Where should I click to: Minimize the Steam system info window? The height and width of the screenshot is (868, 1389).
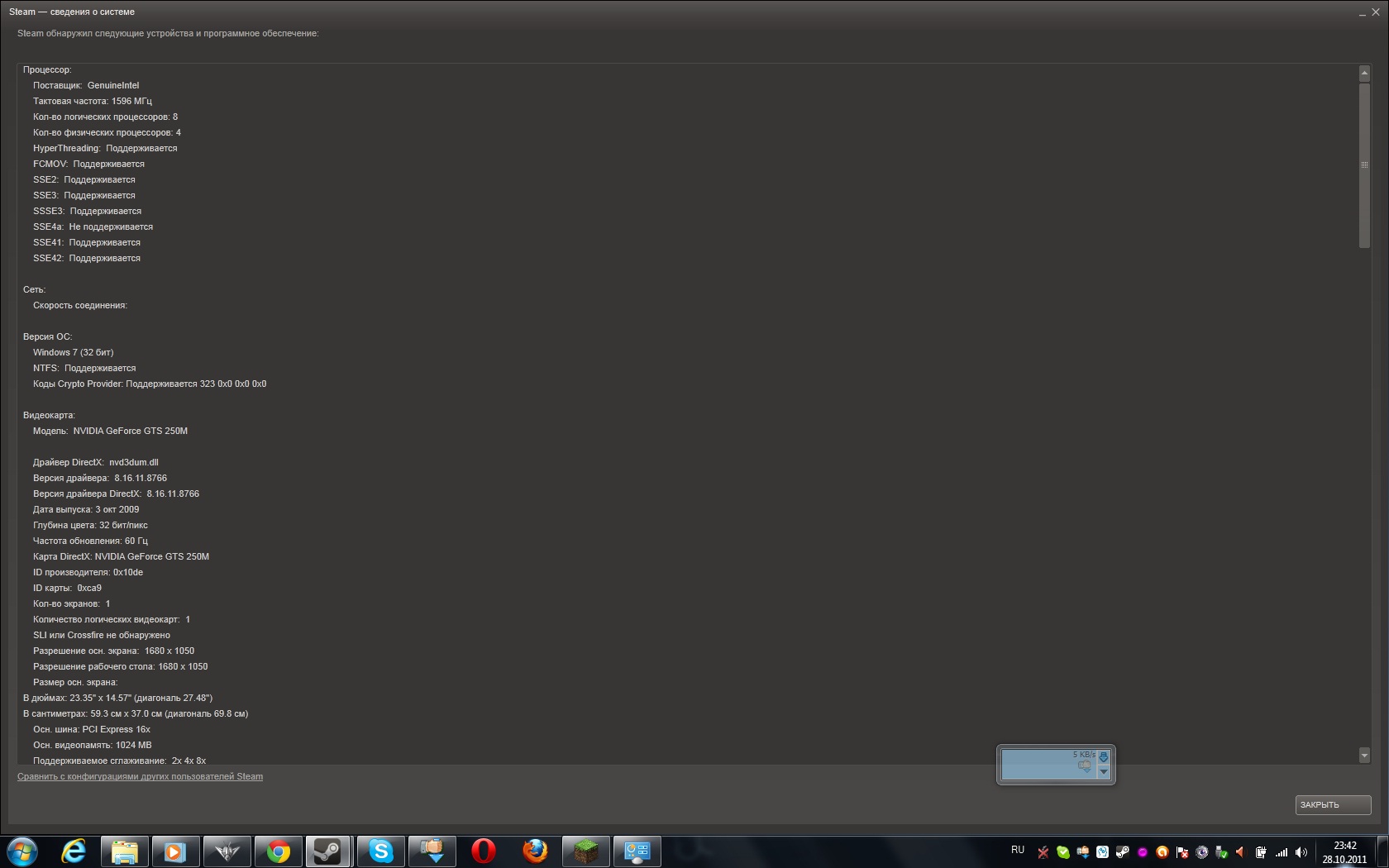(1362, 12)
